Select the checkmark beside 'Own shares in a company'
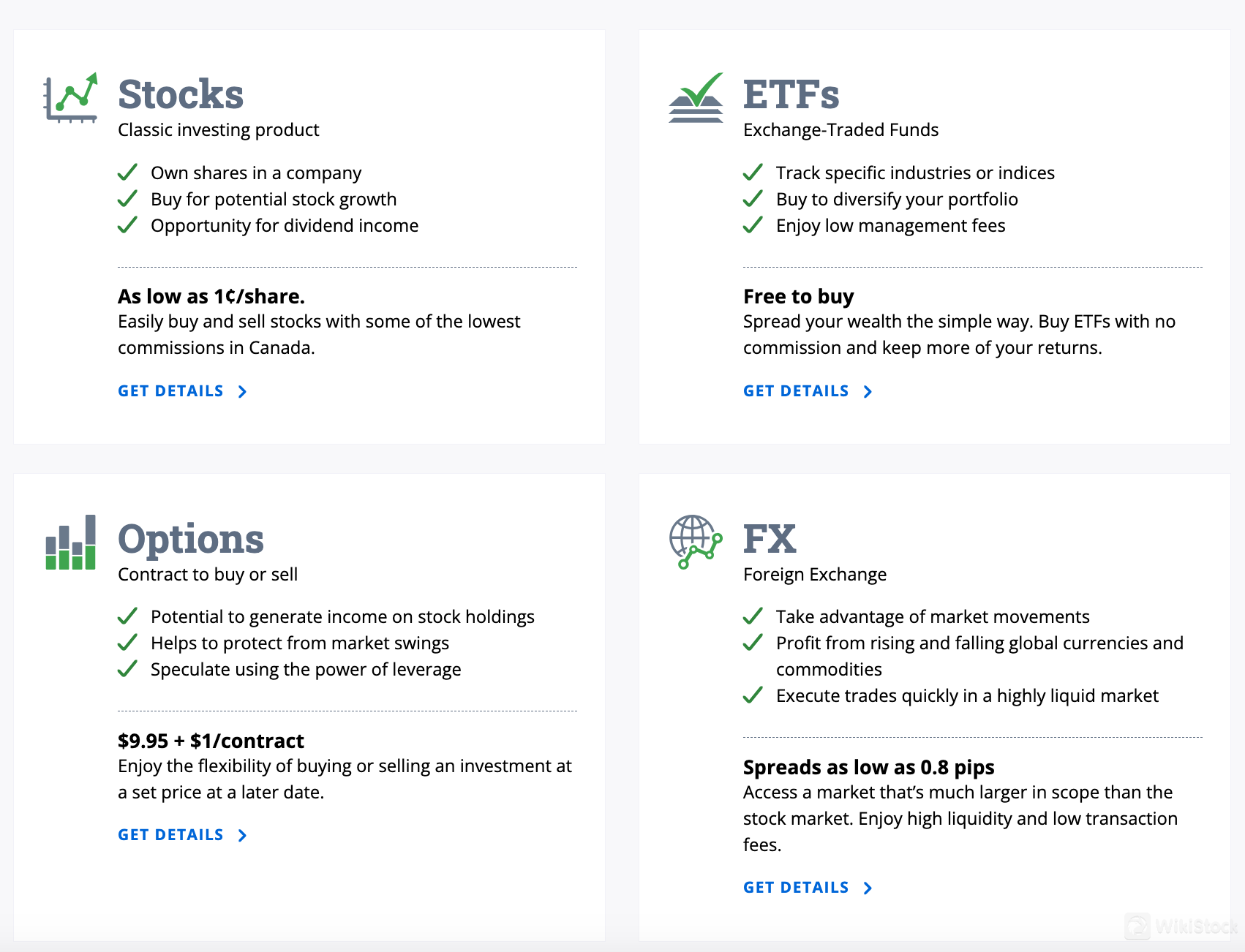 coord(128,172)
